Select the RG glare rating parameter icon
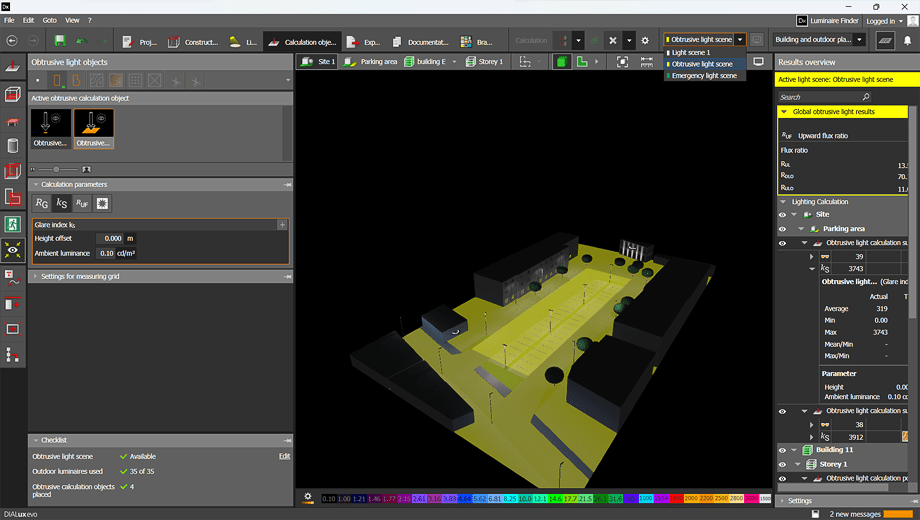 pyautogui.click(x=42, y=204)
